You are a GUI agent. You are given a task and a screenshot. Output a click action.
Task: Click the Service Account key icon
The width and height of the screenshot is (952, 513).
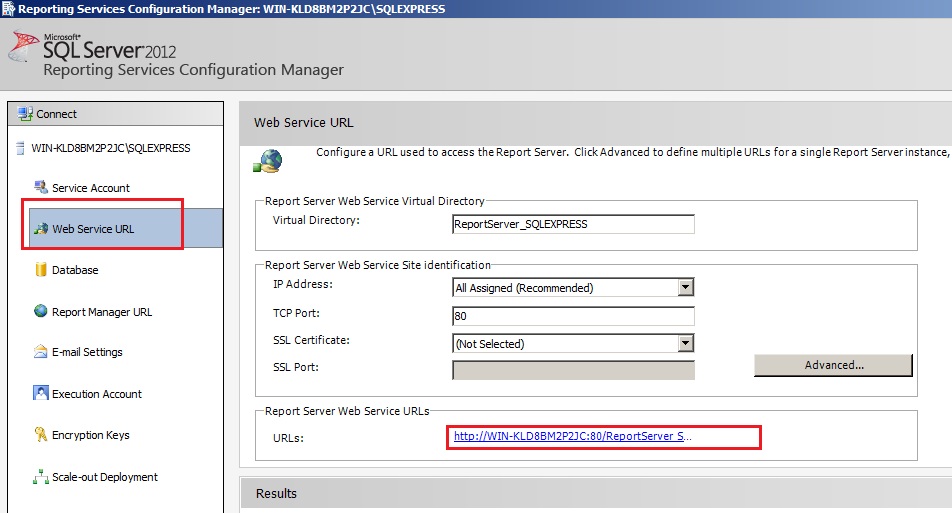coord(41,187)
